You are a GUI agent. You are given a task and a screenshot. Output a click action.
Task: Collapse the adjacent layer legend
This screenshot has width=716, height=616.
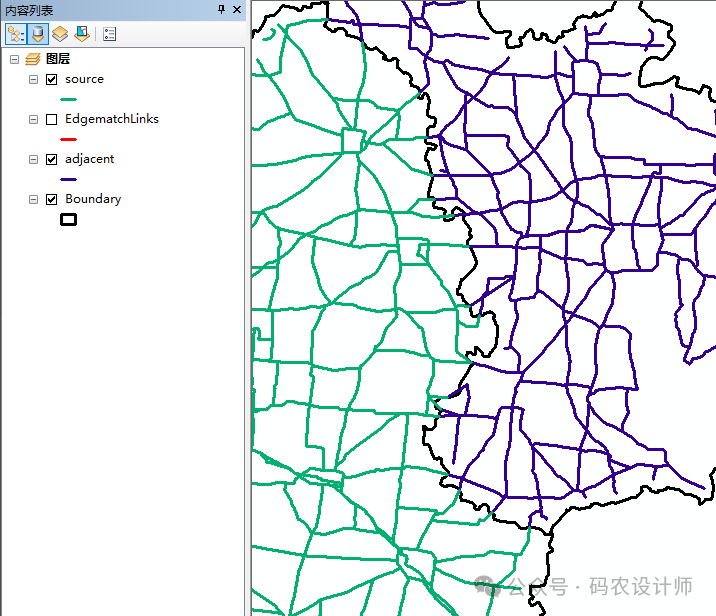pos(33,159)
